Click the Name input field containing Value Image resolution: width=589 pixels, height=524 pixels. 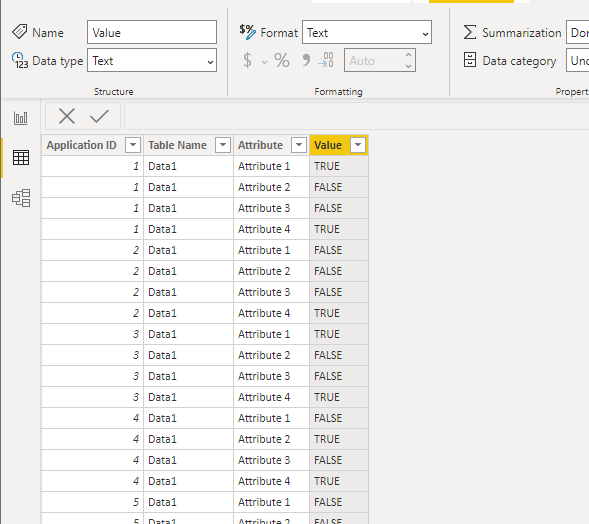[152, 32]
